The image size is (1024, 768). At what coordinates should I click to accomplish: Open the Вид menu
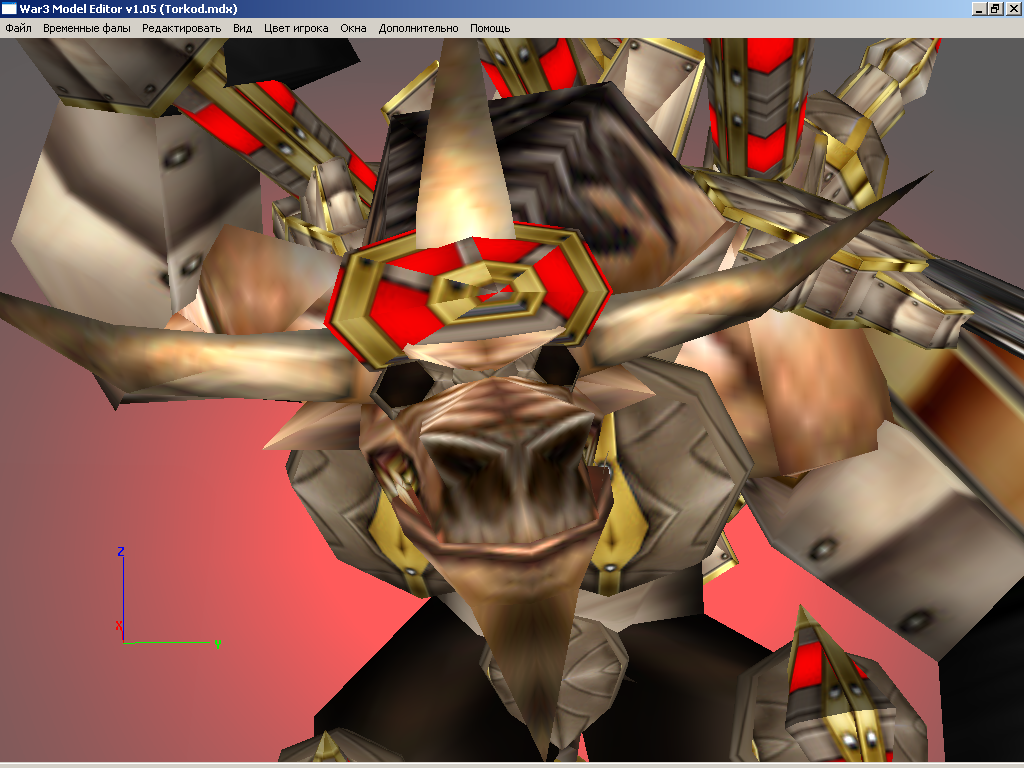[242, 28]
